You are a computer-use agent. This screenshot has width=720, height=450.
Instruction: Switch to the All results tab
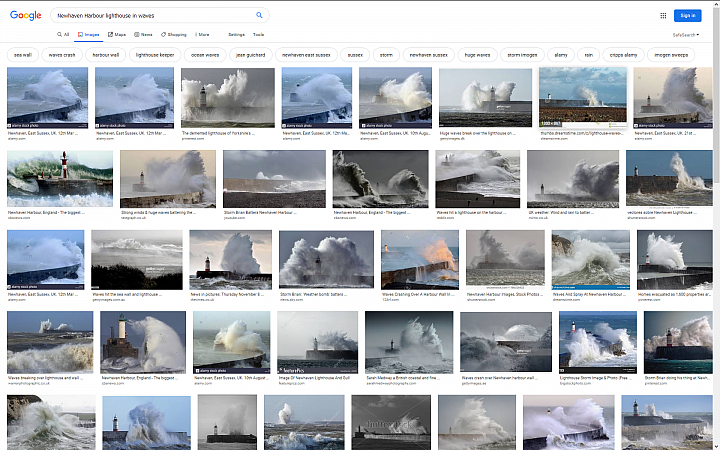pyautogui.click(x=63, y=34)
